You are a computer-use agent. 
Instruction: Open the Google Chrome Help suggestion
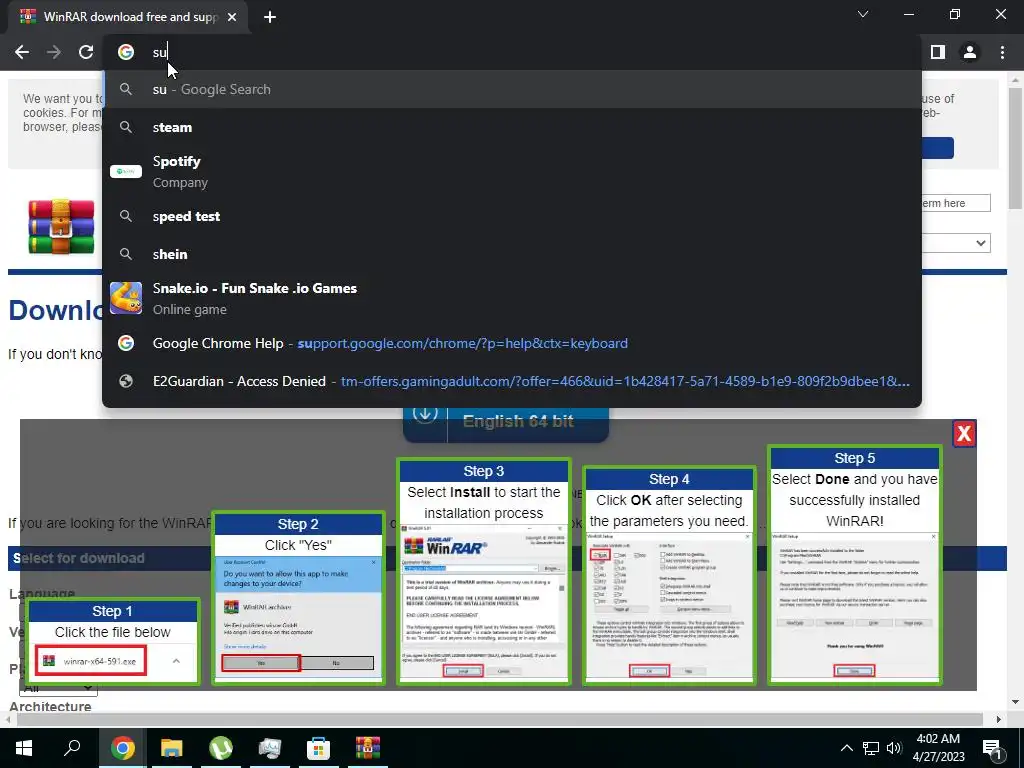tap(512, 343)
